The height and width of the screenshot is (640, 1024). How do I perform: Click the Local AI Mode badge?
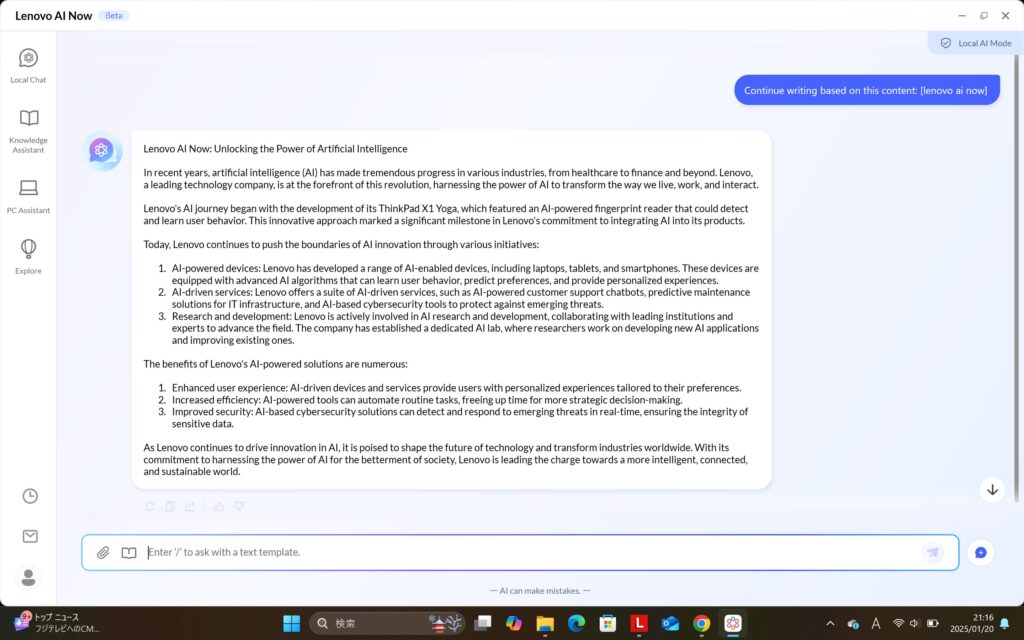(x=975, y=43)
